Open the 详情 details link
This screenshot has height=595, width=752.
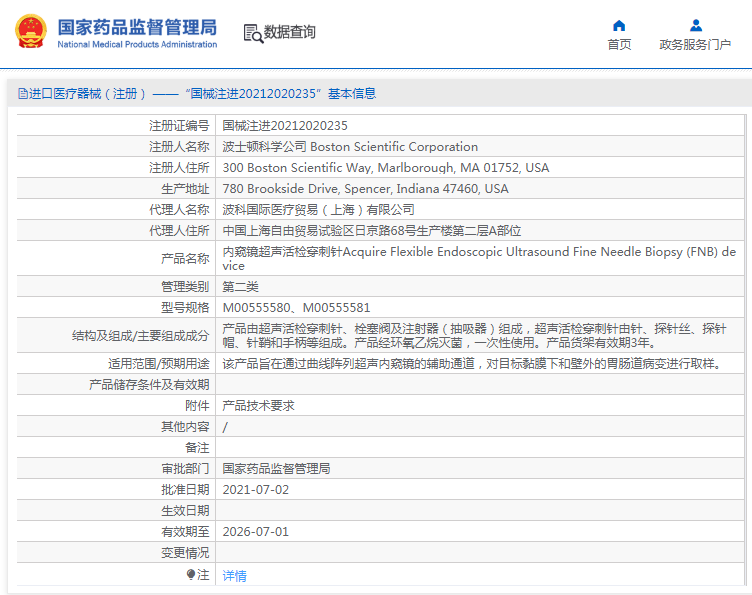(x=235, y=575)
